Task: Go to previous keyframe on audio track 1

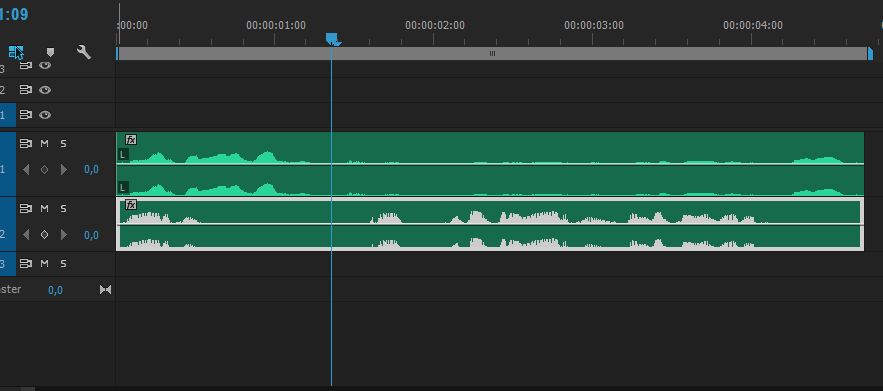Action: pyautogui.click(x=26, y=169)
